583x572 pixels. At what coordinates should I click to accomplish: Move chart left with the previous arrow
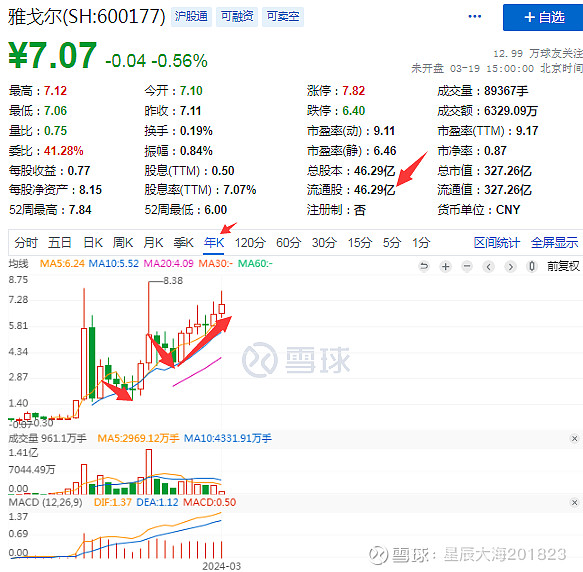[489, 266]
